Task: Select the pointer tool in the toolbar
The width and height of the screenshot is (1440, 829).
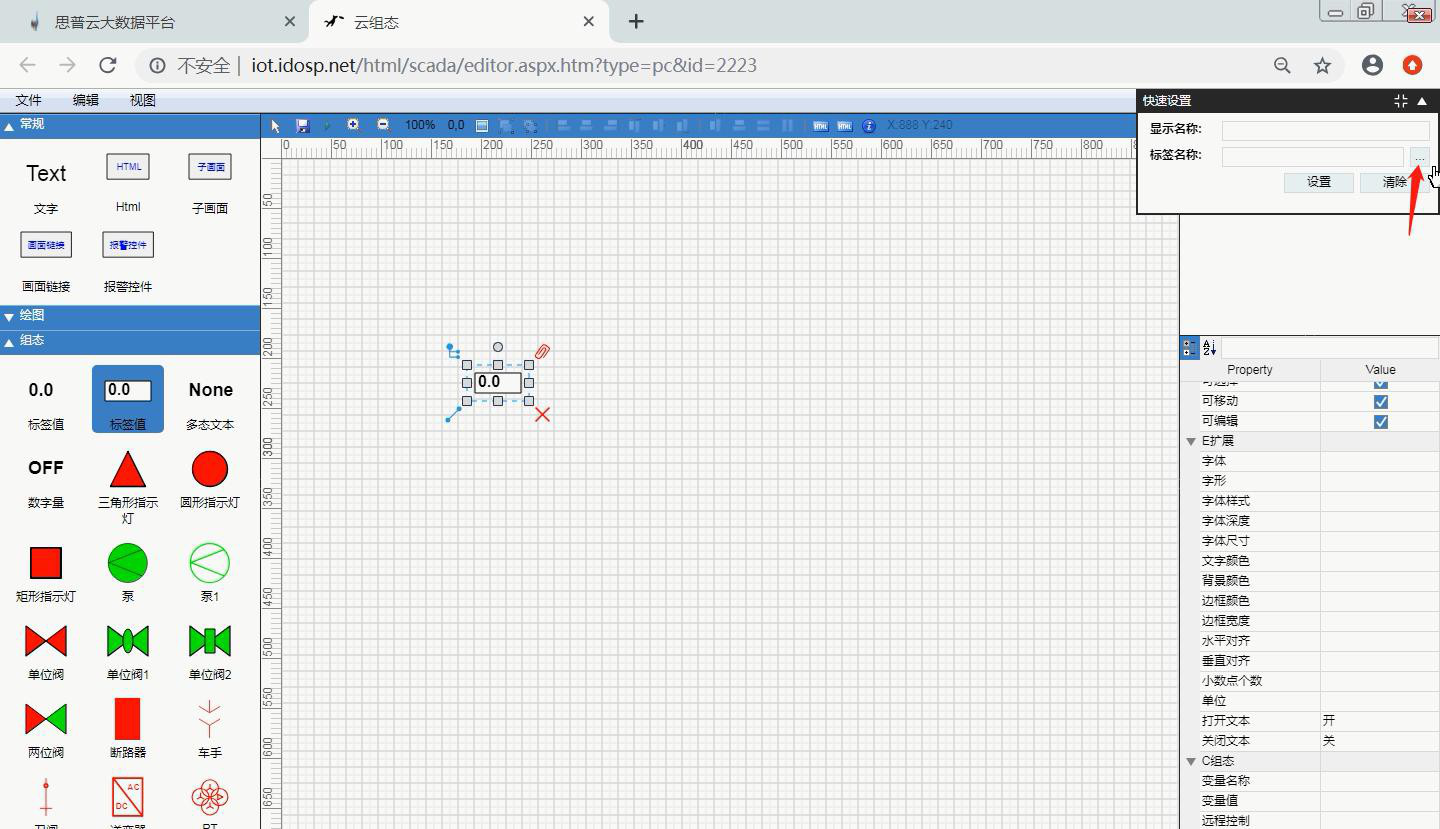Action: tap(276, 126)
